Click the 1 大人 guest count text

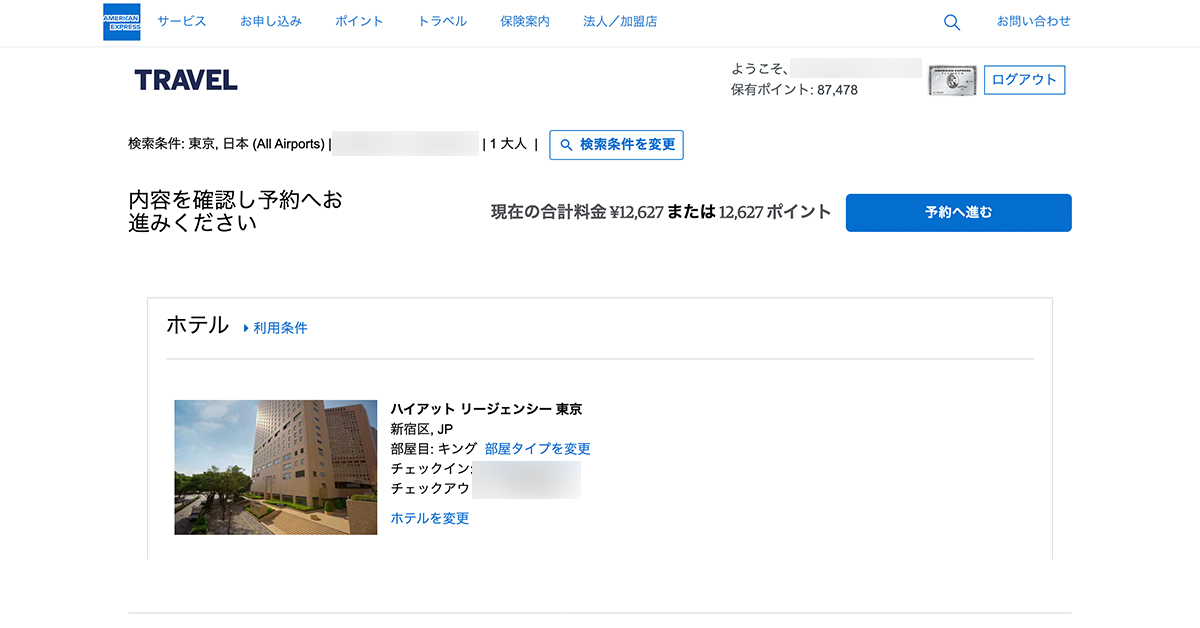(x=508, y=144)
